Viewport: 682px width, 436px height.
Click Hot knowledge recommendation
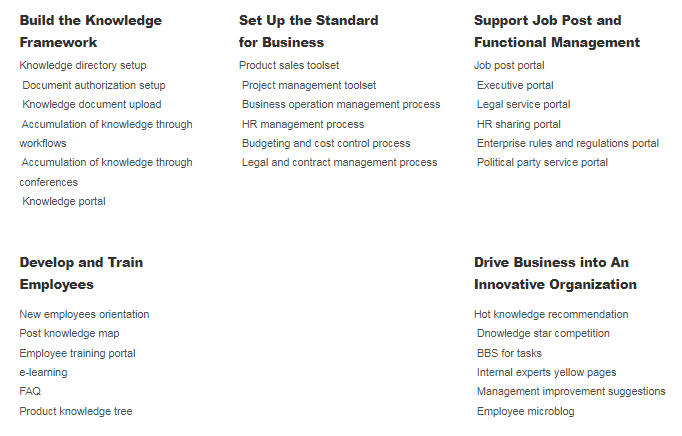click(551, 315)
